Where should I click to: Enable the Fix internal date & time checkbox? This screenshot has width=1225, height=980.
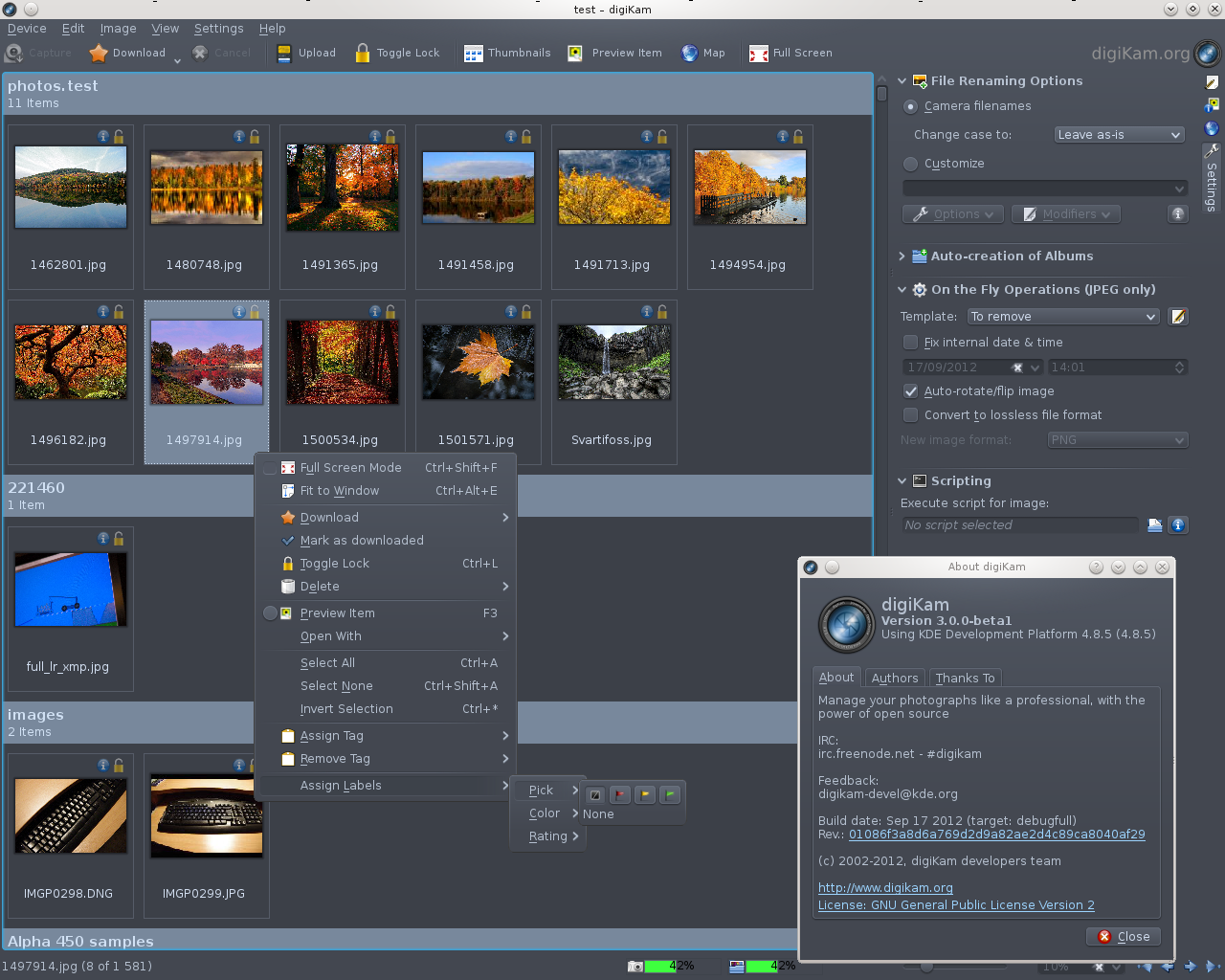click(910, 342)
